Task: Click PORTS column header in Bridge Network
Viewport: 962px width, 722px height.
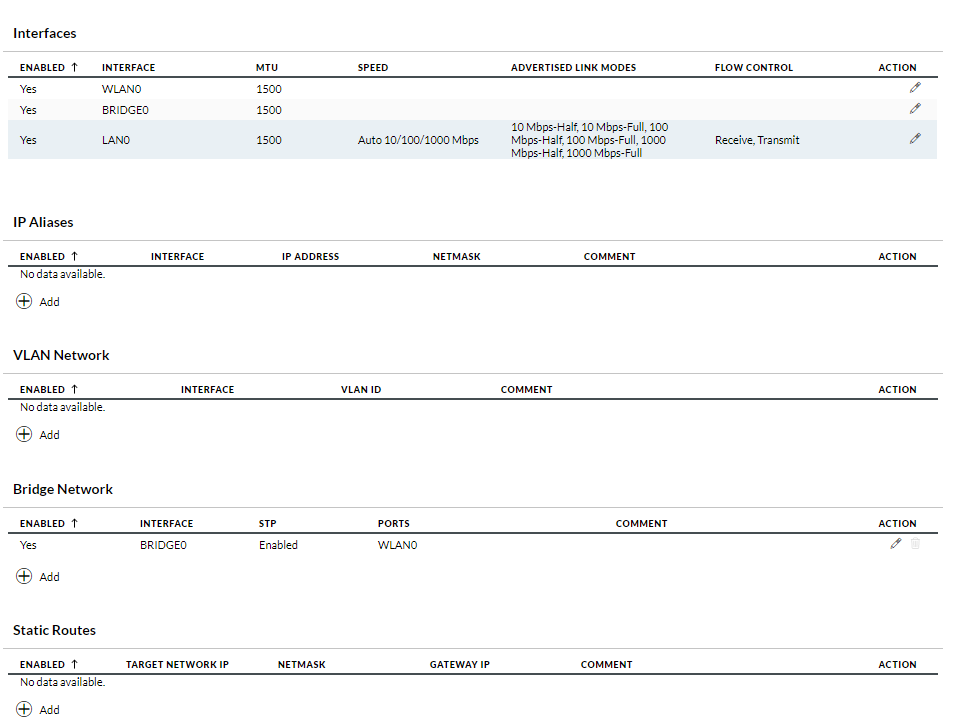Action: tap(394, 523)
